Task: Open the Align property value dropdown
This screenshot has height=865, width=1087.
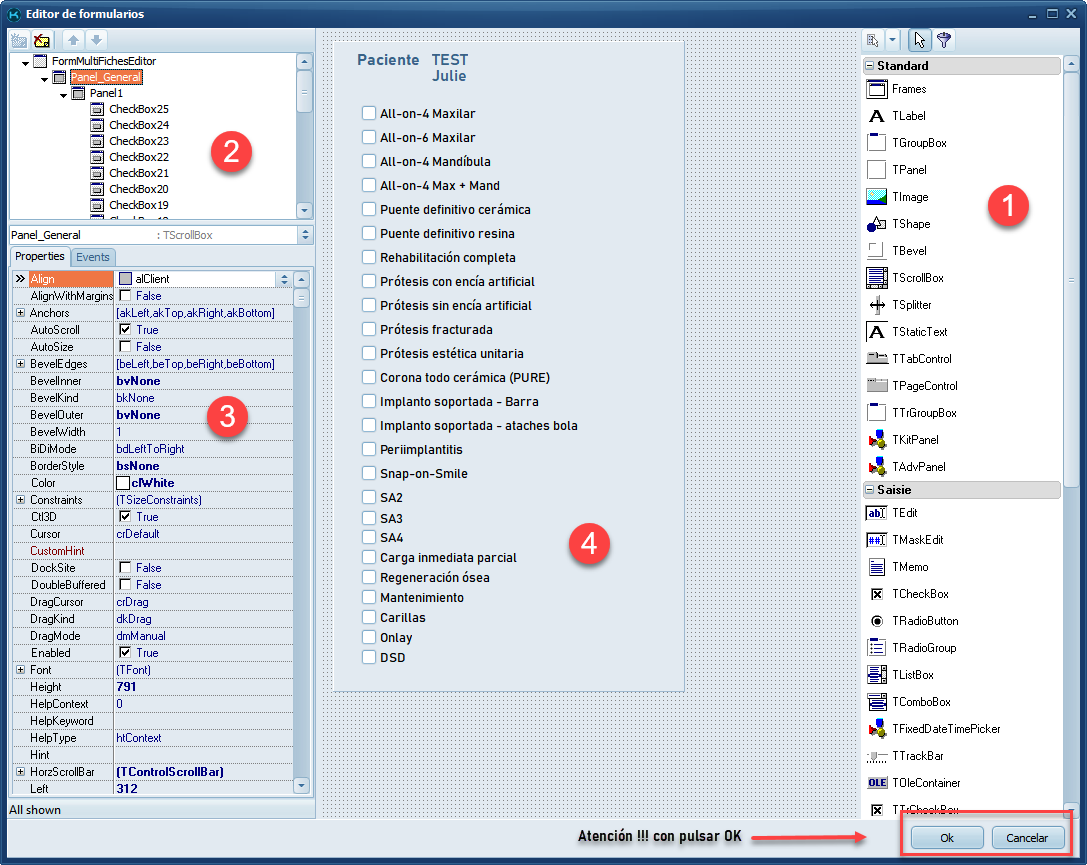Action: 284,279
